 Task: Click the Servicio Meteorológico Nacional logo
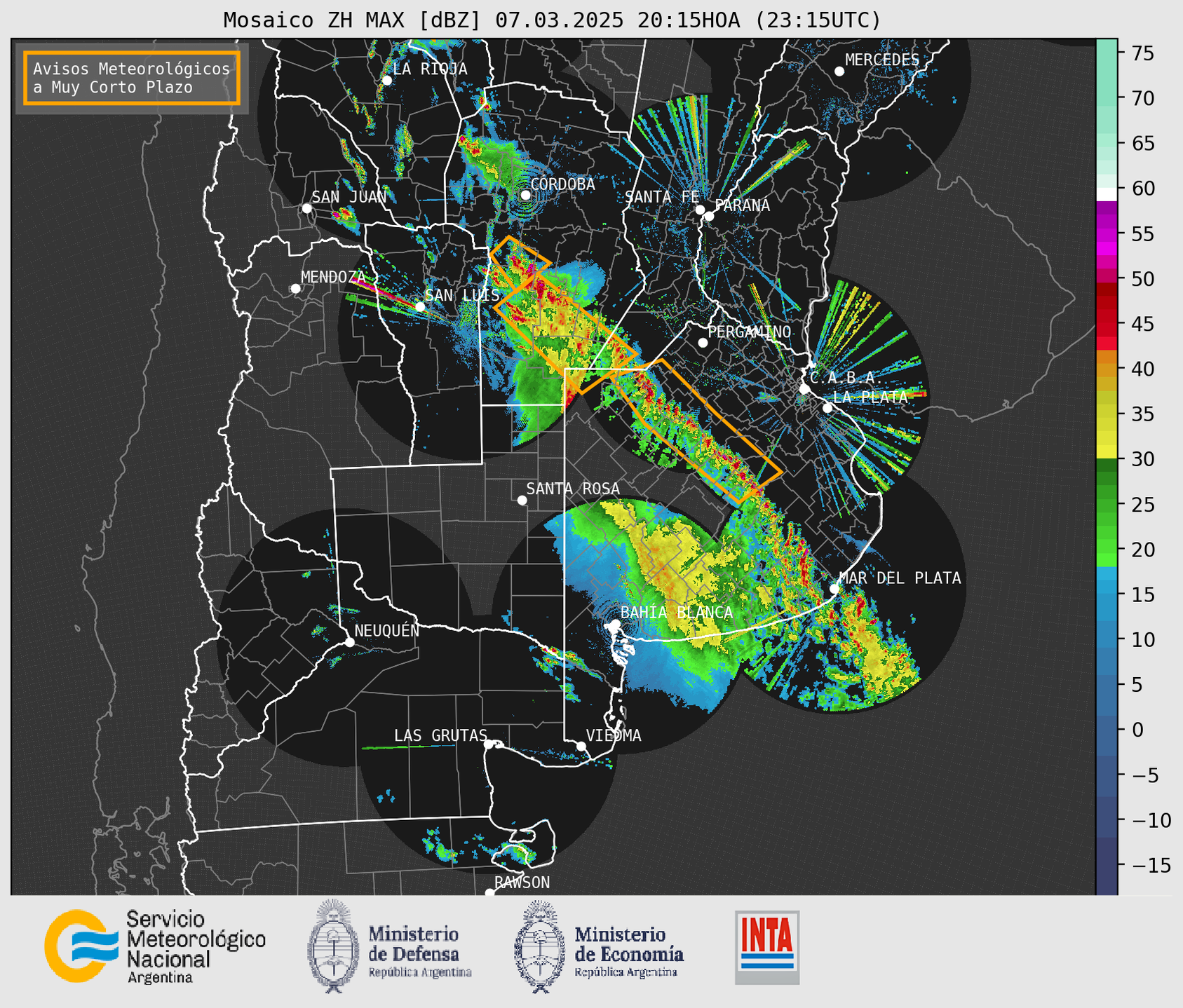click(x=155, y=946)
